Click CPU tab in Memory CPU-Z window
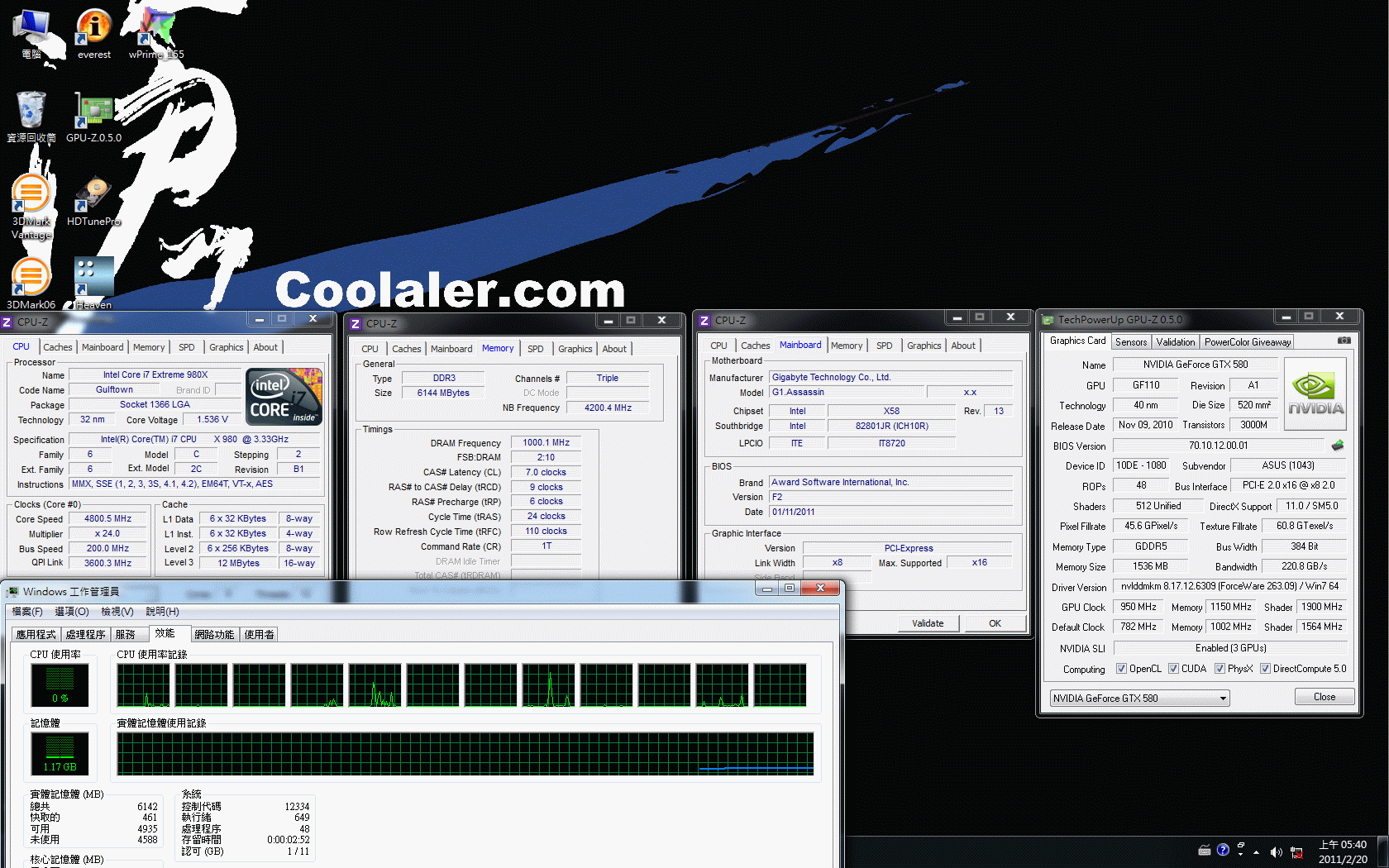The width and height of the screenshot is (1389, 868). (x=370, y=349)
